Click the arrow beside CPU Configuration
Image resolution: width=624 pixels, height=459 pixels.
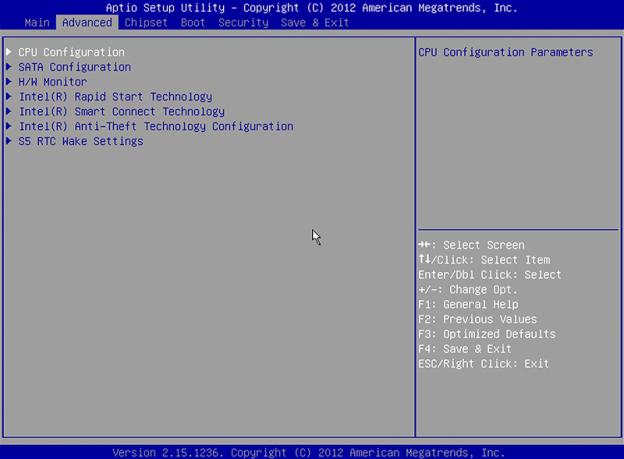coord(9,52)
